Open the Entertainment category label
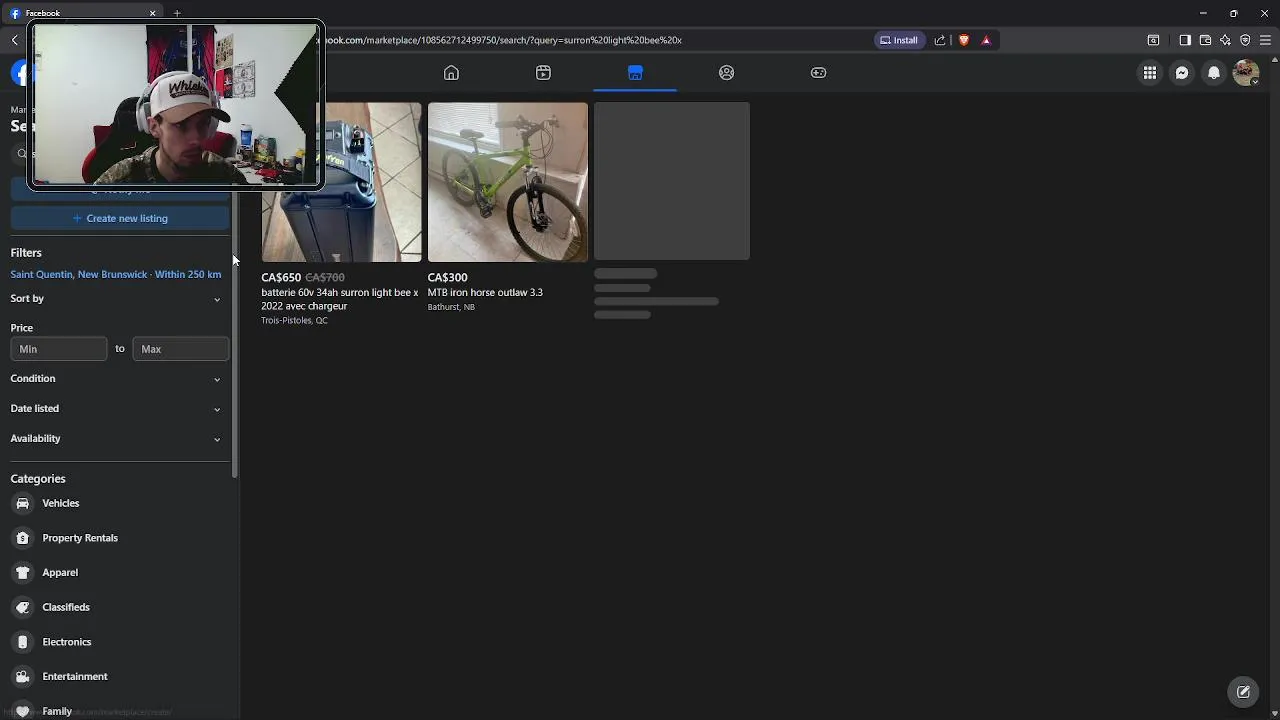1280x720 pixels. point(75,676)
